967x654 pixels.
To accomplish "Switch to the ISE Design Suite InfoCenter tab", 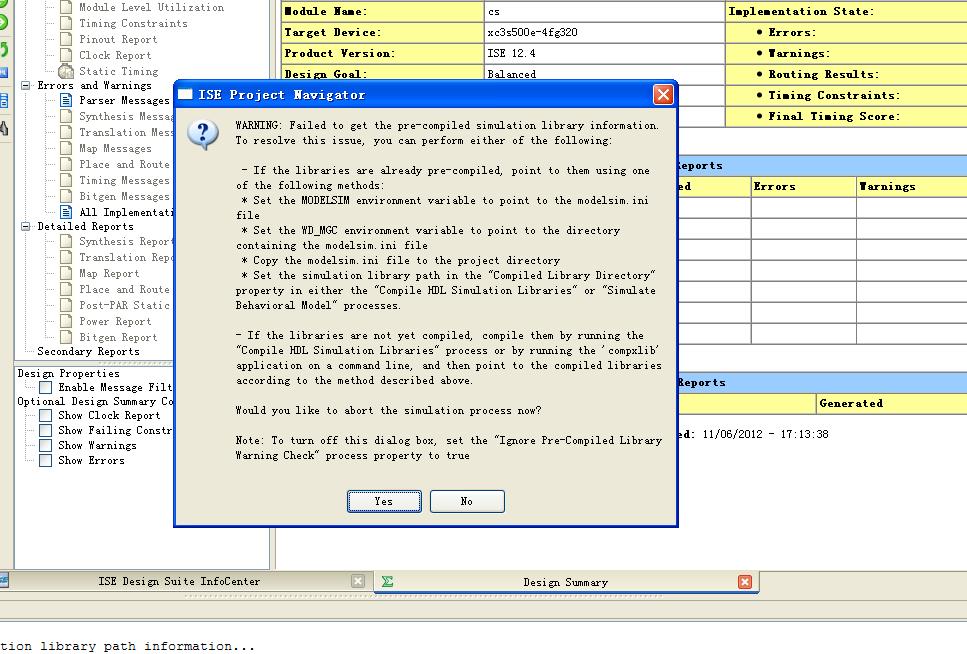I will pyautogui.click(x=179, y=581).
